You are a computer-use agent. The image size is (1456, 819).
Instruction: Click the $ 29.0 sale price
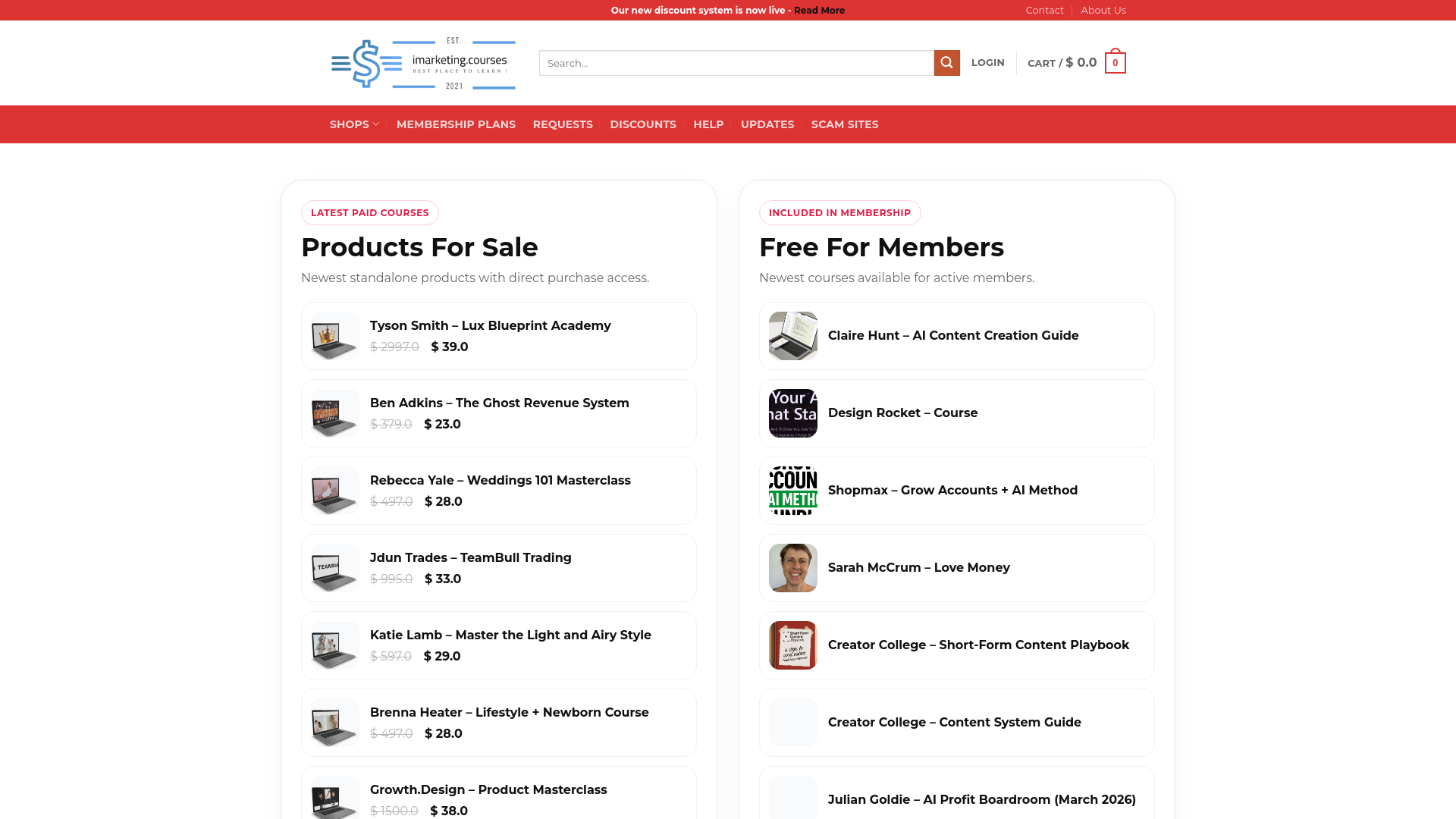click(442, 656)
